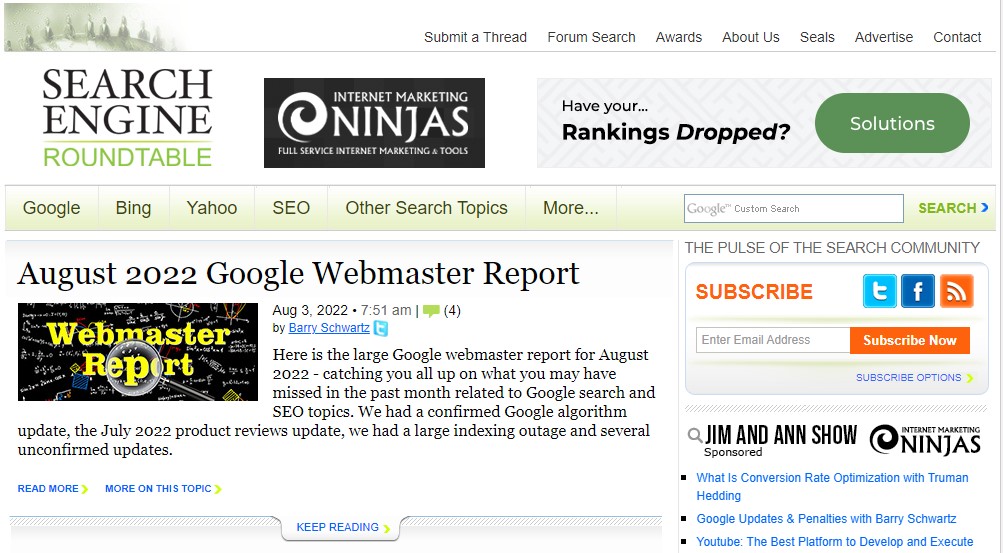
Task: Click the green SEARCH button
Action: pos(953,208)
